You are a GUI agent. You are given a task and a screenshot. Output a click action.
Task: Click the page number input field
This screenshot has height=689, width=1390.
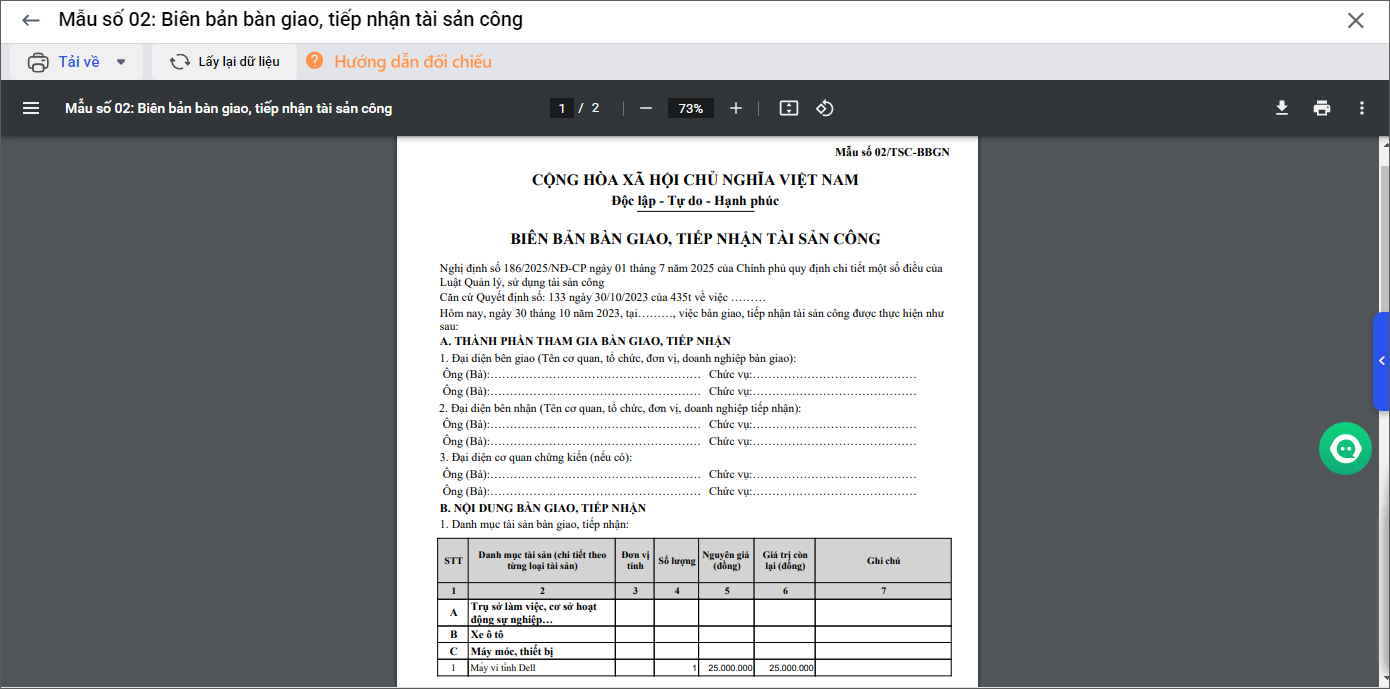coord(562,108)
